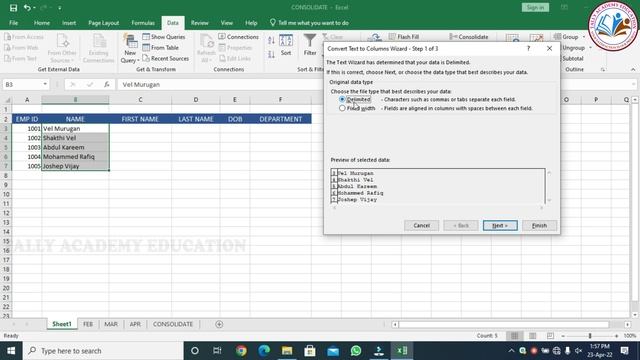Adjust the zoom slider handle
This screenshot has height=360, width=640.
pos(590,336)
